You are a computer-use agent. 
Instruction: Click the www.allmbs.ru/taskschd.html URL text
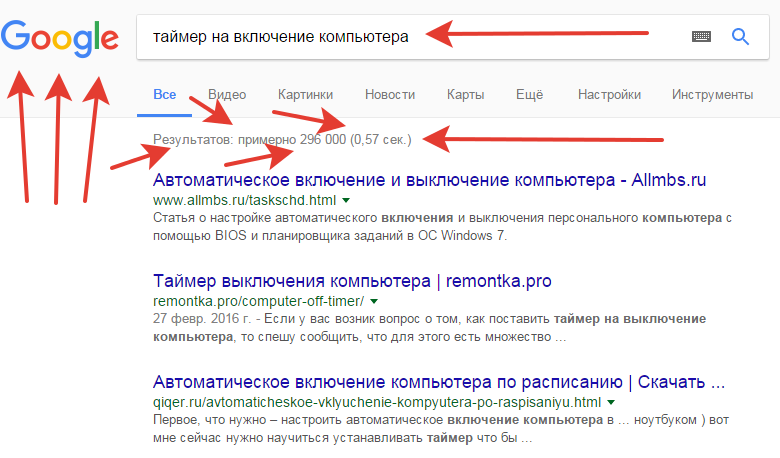[244, 200]
